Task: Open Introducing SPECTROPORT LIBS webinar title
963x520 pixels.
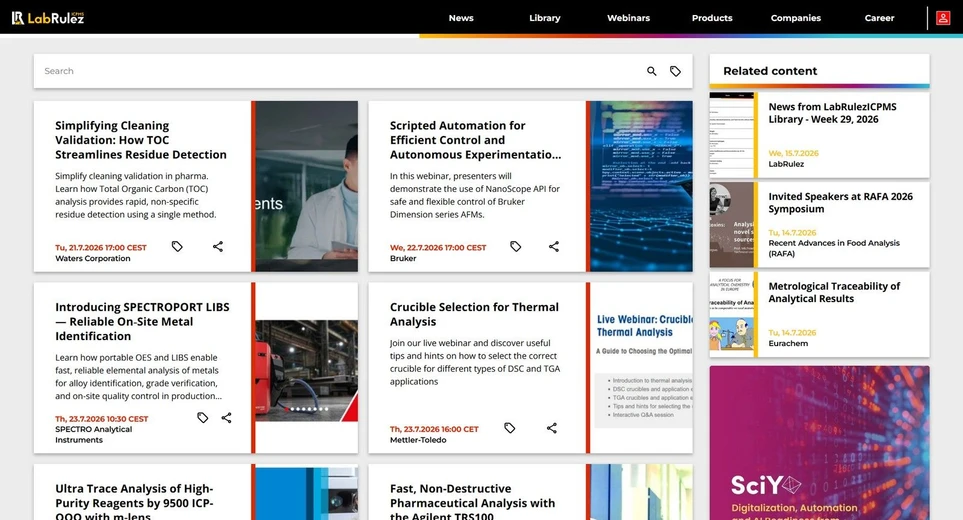Action: pos(142,321)
